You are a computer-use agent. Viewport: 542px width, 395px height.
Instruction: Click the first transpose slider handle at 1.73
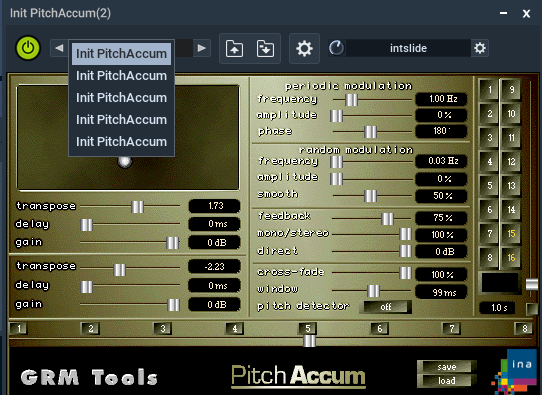(138, 207)
